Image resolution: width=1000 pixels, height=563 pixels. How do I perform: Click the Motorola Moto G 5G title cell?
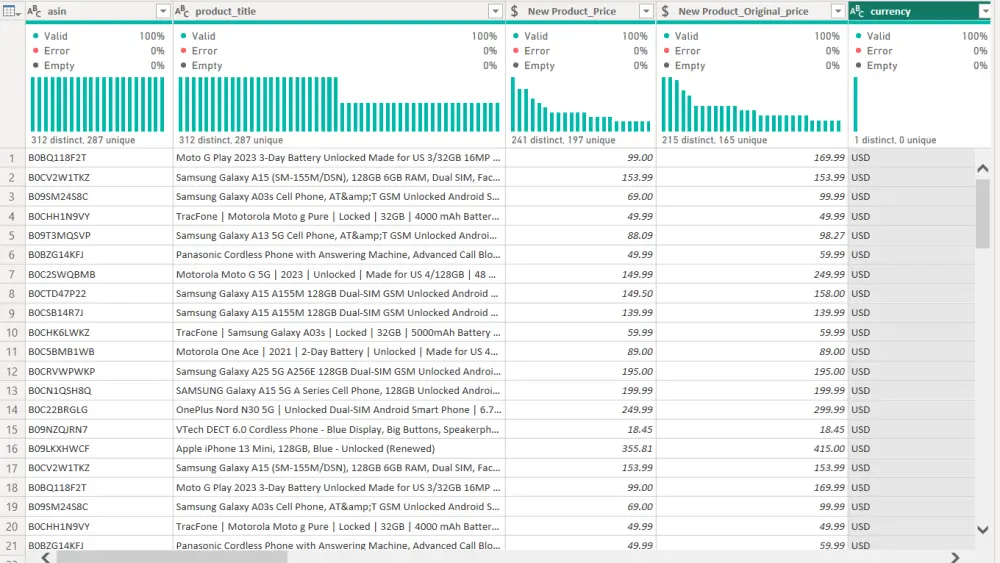pyautogui.click(x=339, y=274)
